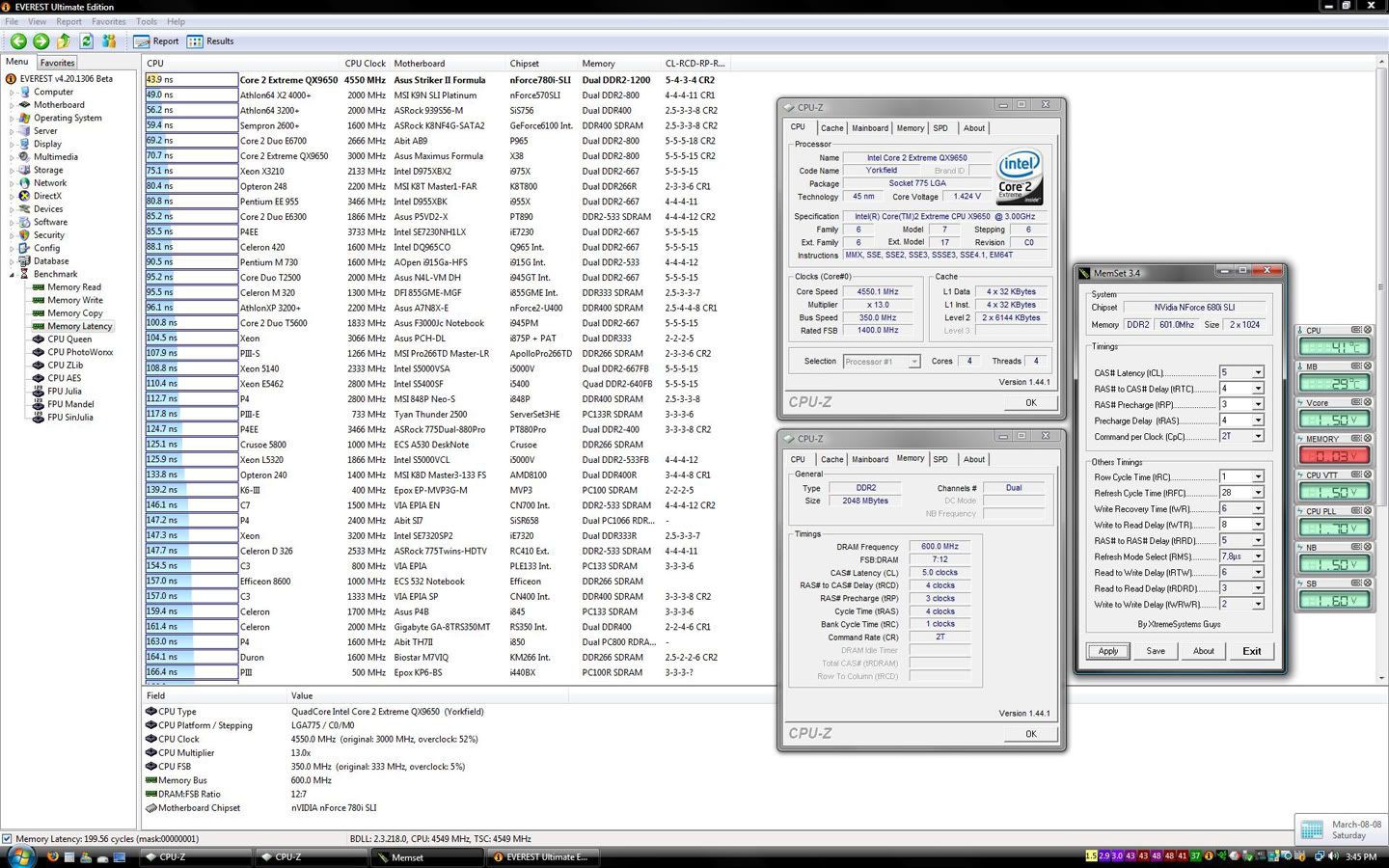The height and width of the screenshot is (868, 1389).
Task: Open the Windows Start menu orb
Action: [x=20, y=856]
